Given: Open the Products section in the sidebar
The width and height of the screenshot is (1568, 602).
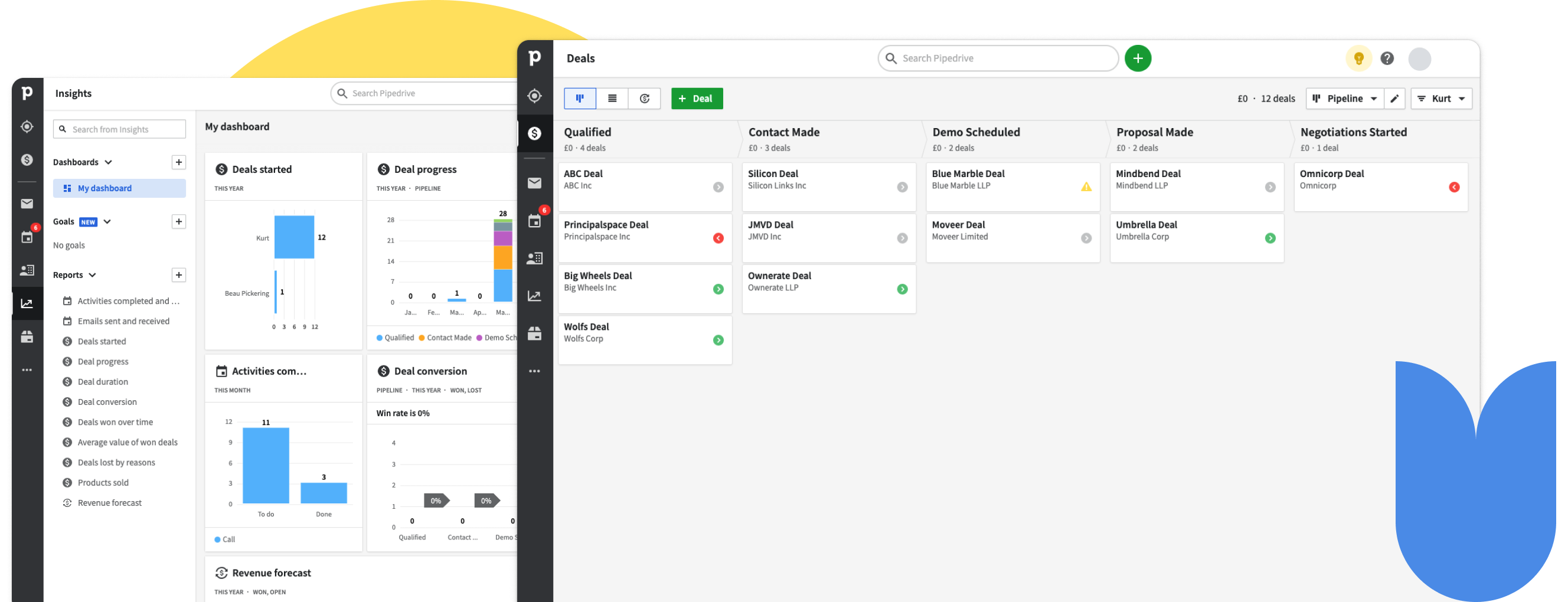Looking at the screenshot, I should tap(535, 333).
